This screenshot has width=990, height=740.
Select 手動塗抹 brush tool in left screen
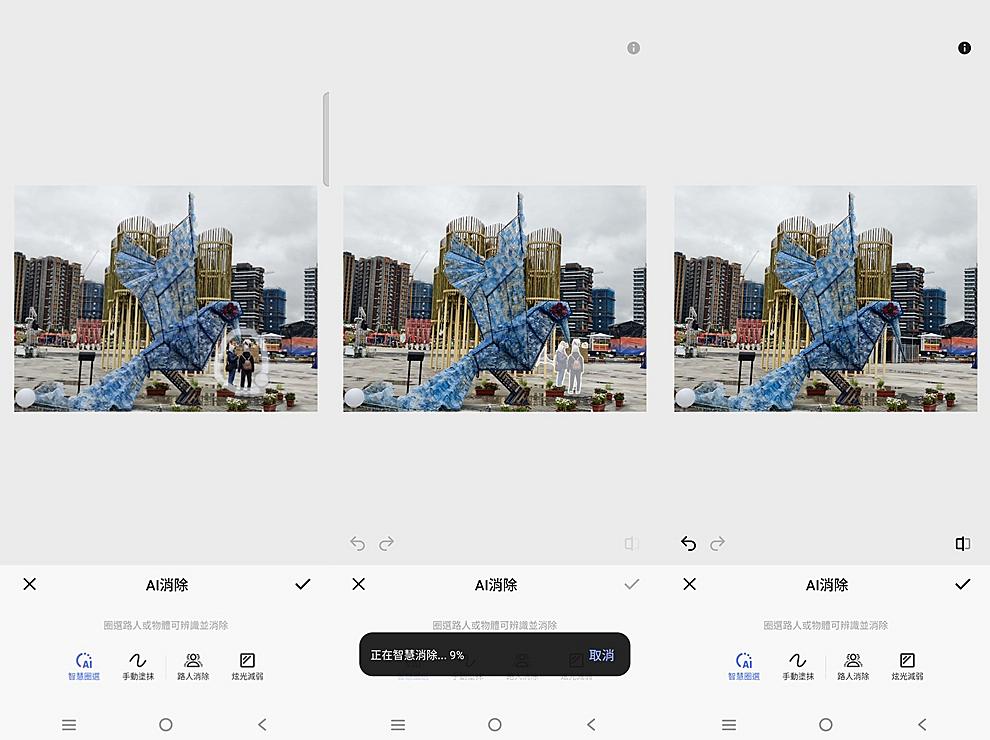click(x=137, y=666)
